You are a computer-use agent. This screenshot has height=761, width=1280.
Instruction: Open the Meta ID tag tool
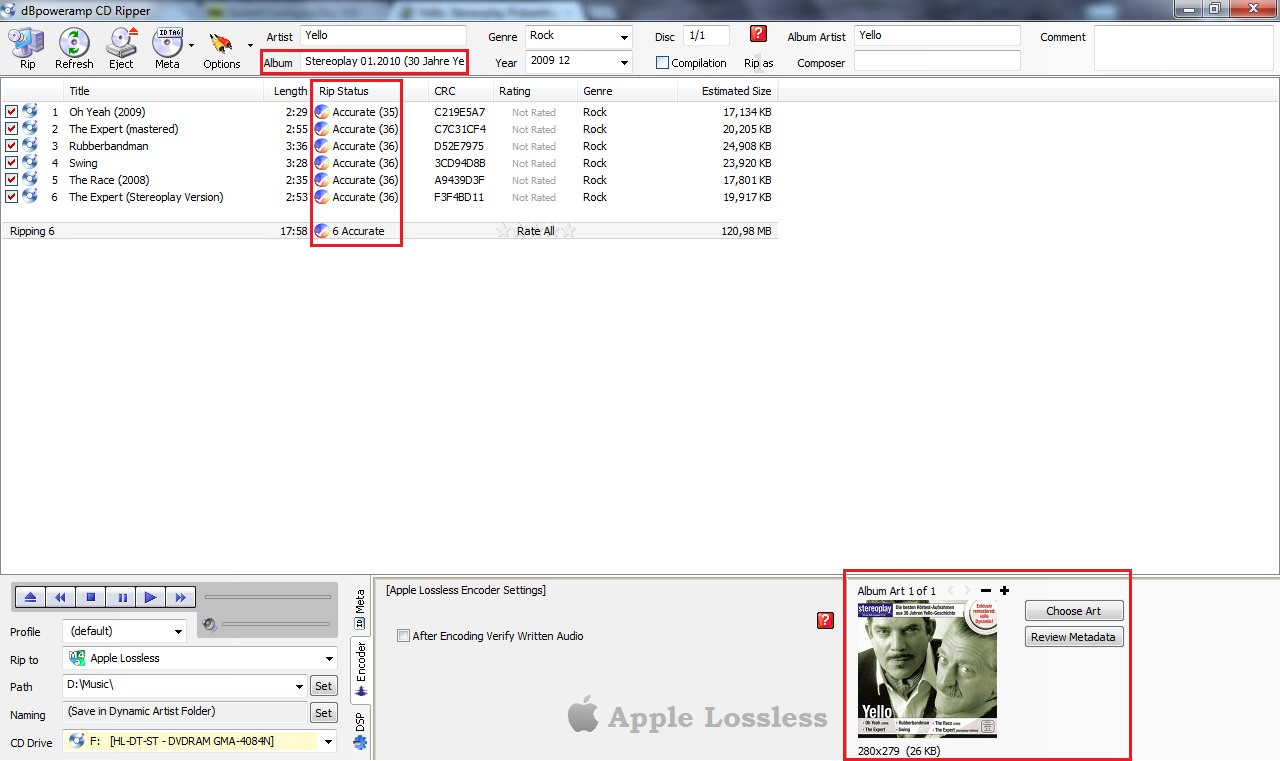click(166, 47)
